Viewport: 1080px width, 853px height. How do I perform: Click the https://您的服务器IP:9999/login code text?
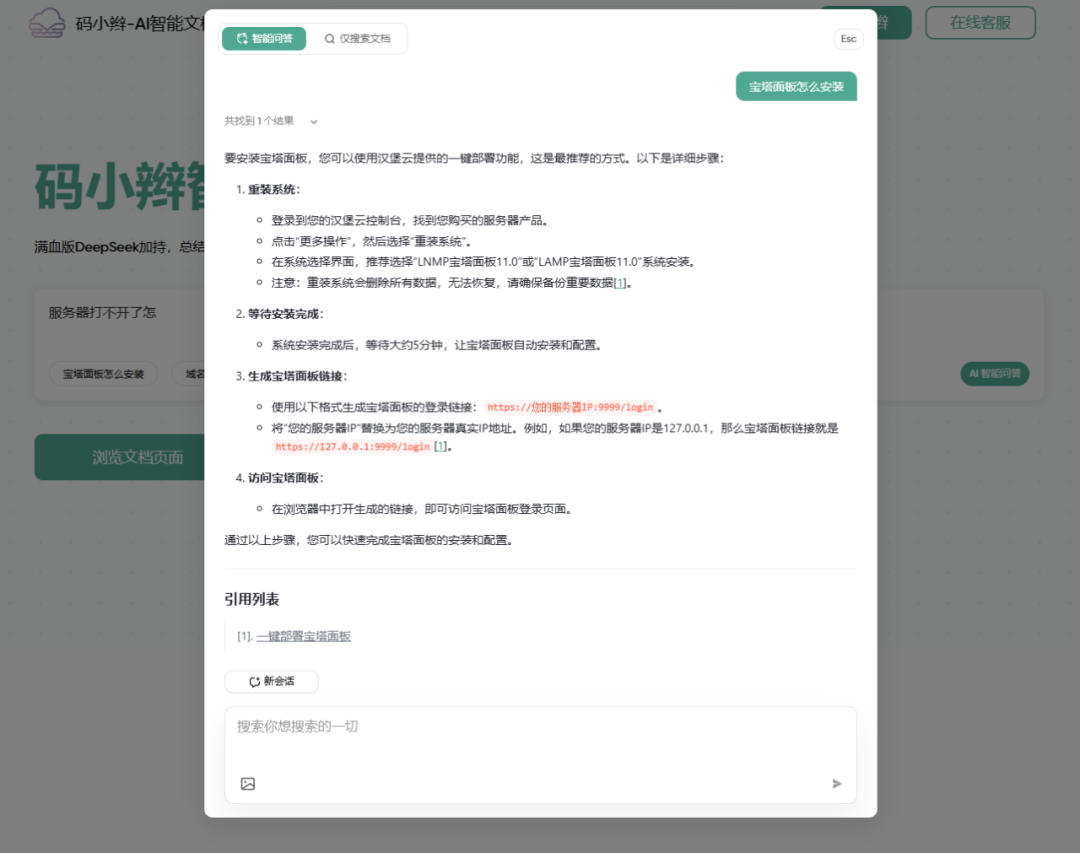[x=570, y=407]
